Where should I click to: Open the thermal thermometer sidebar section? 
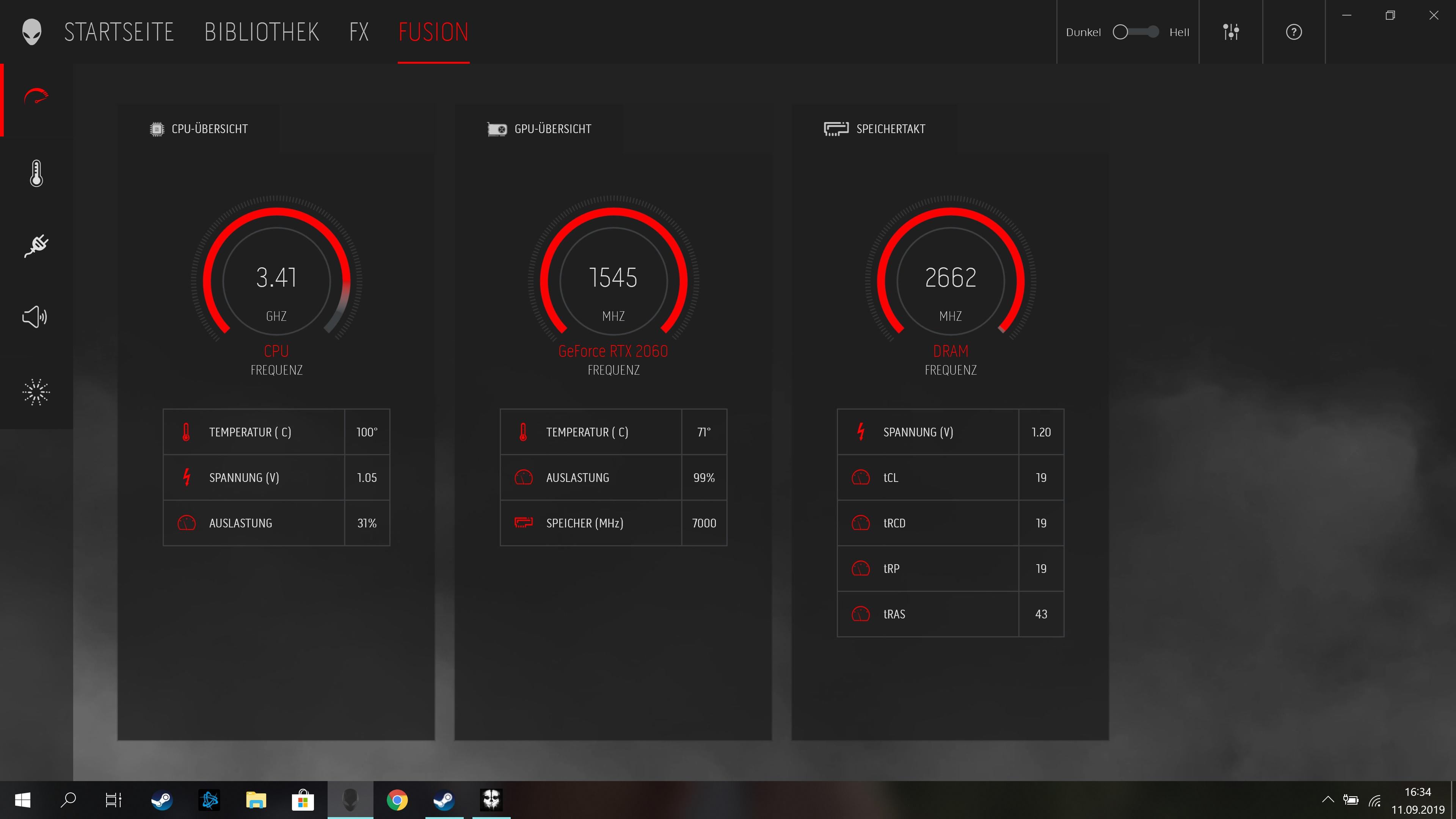tap(36, 174)
